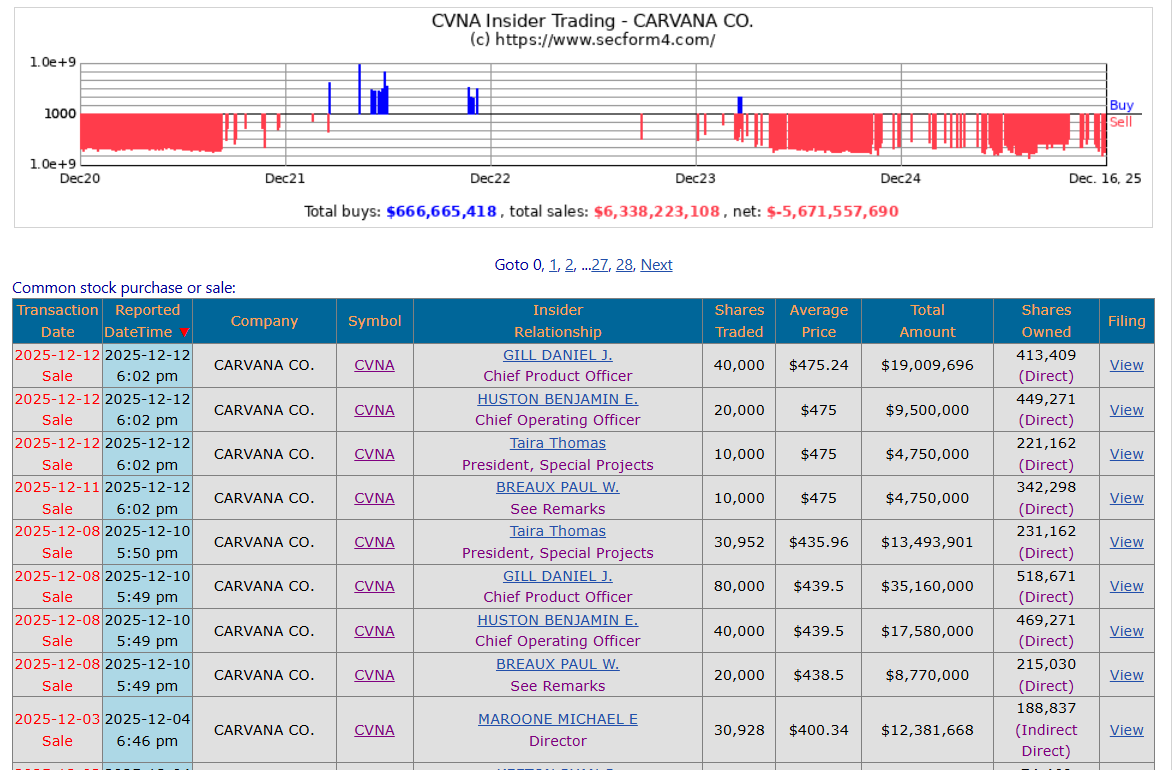Click the Dec22 axis label on chart
Image resolution: width=1176 pixels, height=770 pixels.
pyautogui.click(x=490, y=178)
